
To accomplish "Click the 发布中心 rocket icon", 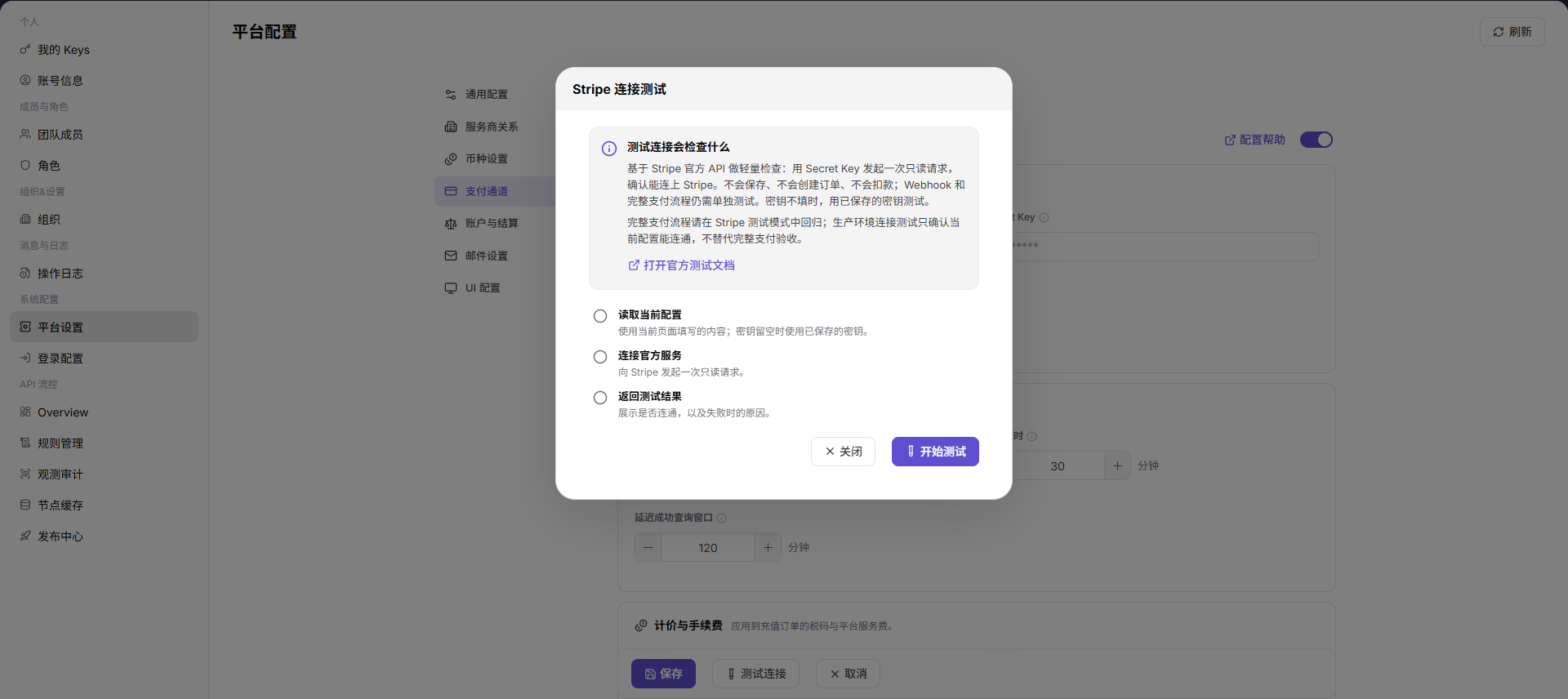I will [25, 536].
